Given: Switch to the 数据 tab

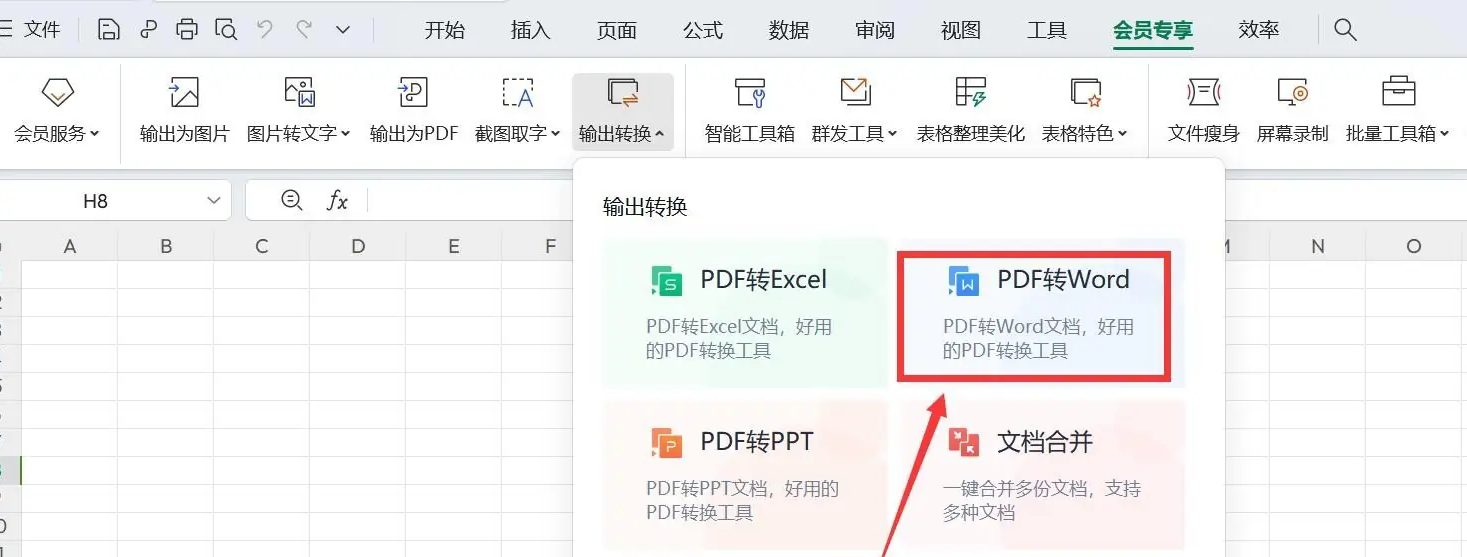Looking at the screenshot, I should pos(789,30).
